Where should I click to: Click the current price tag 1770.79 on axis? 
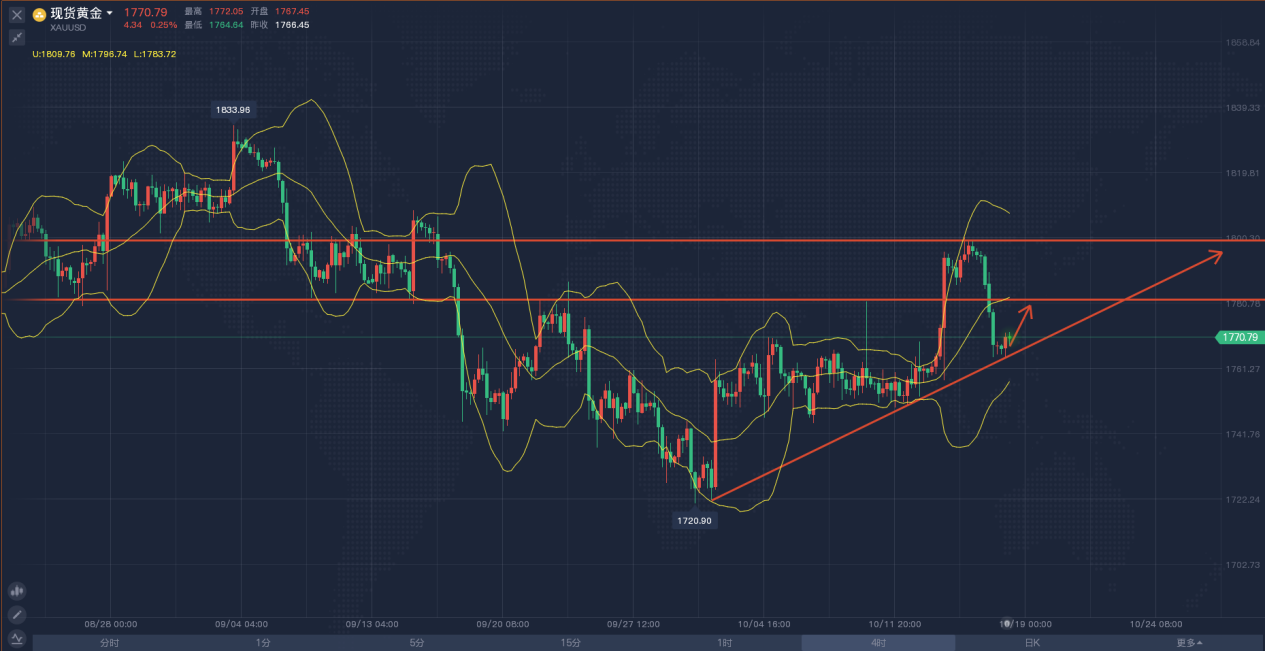pos(1238,338)
